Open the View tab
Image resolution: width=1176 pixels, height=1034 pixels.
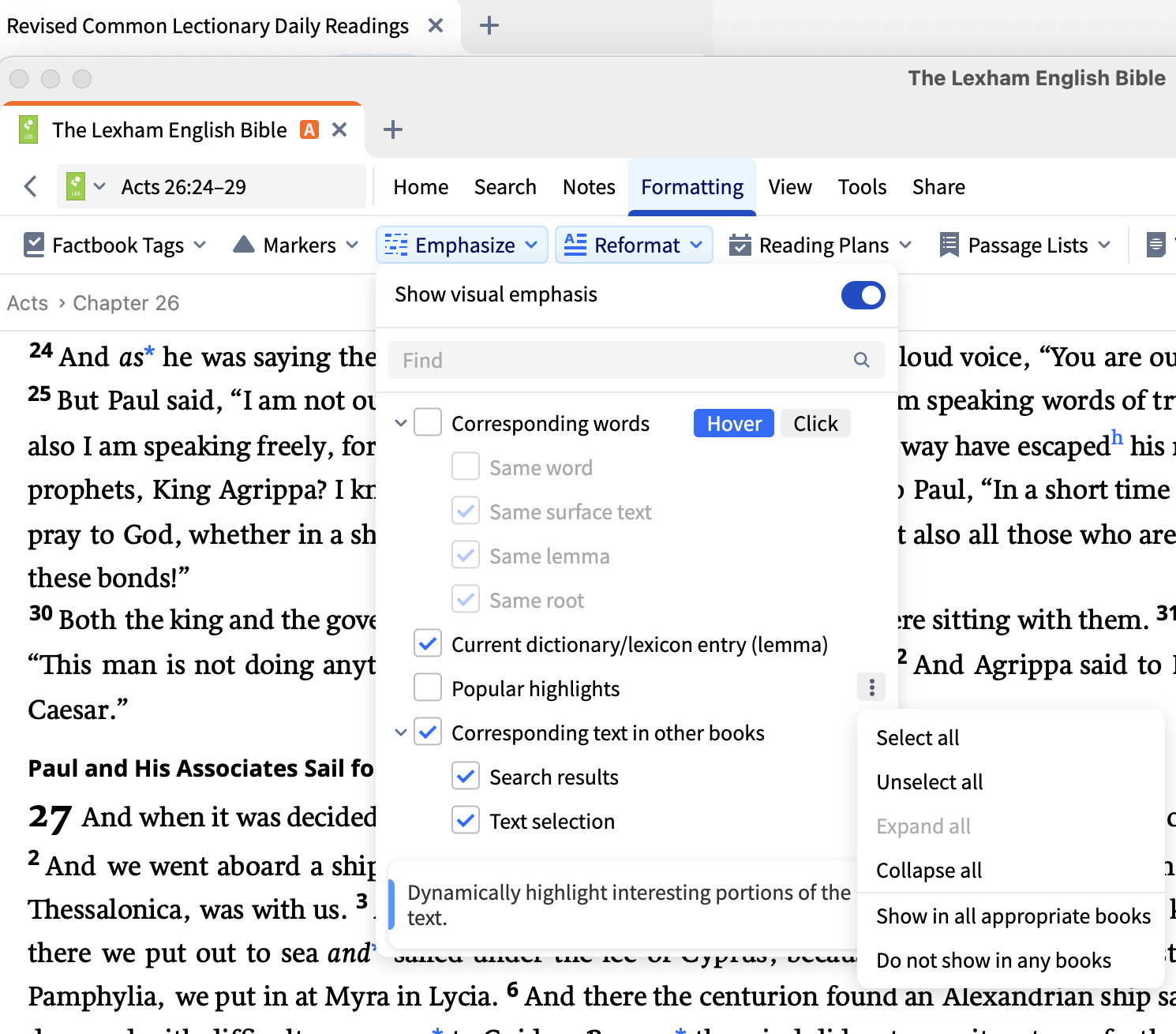point(790,187)
